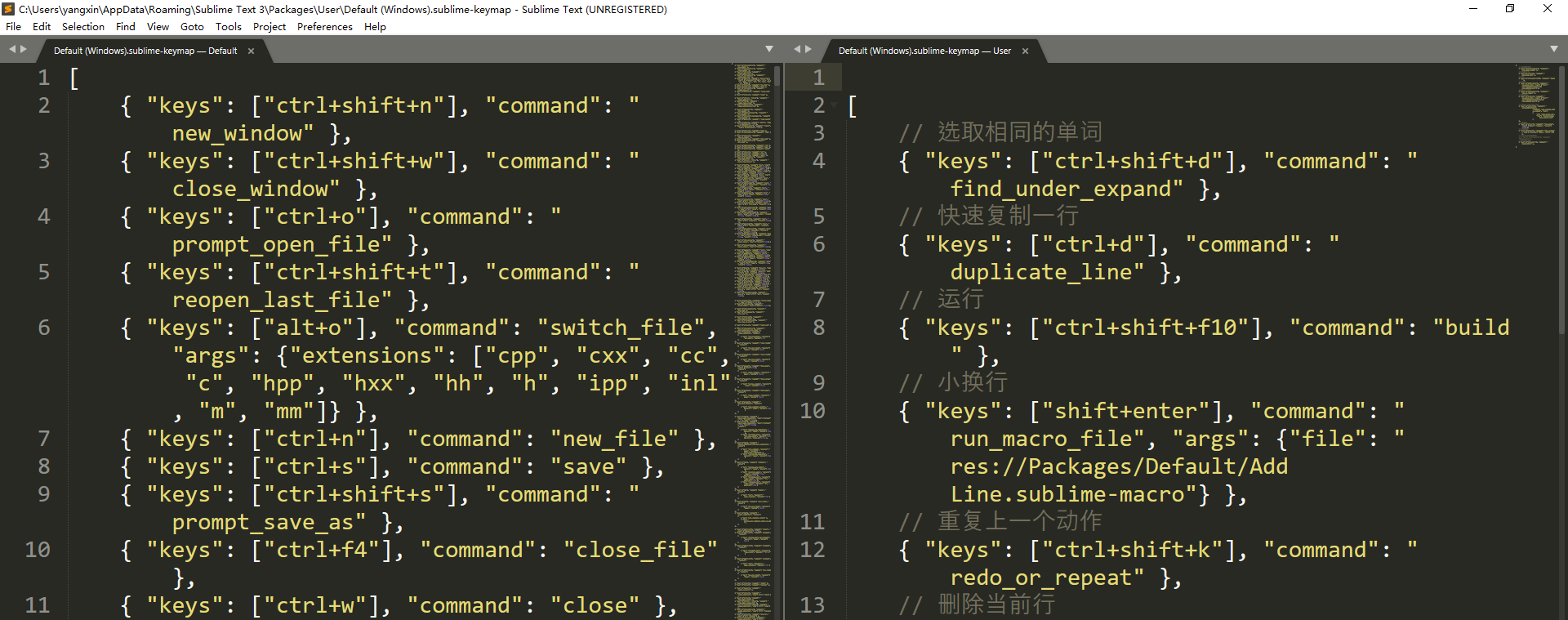The image size is (1568, 620).
Task: Collapse the bracket fold on line 2, right pane
Action: coord(835,105)
